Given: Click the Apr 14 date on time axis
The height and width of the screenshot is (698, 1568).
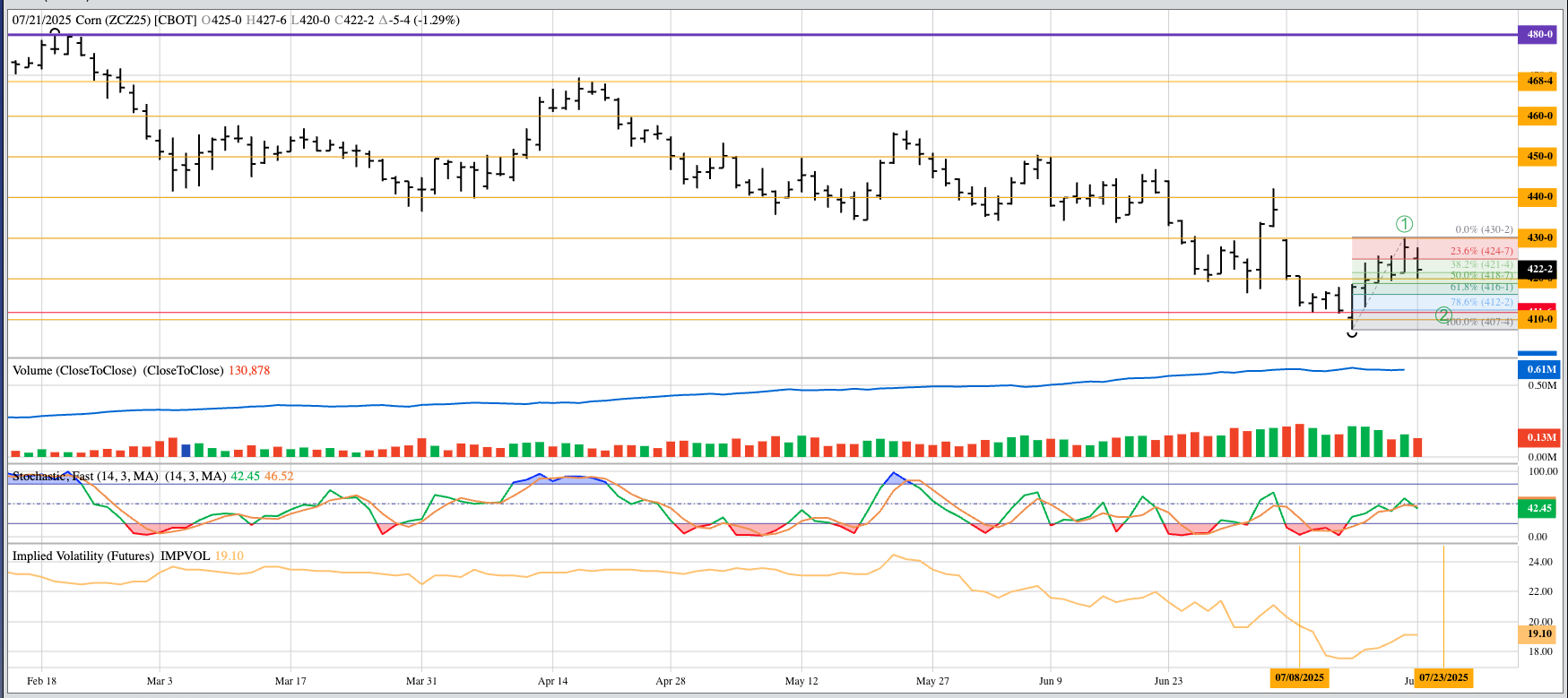Looking at the screenshot, I should click(552, 681).
